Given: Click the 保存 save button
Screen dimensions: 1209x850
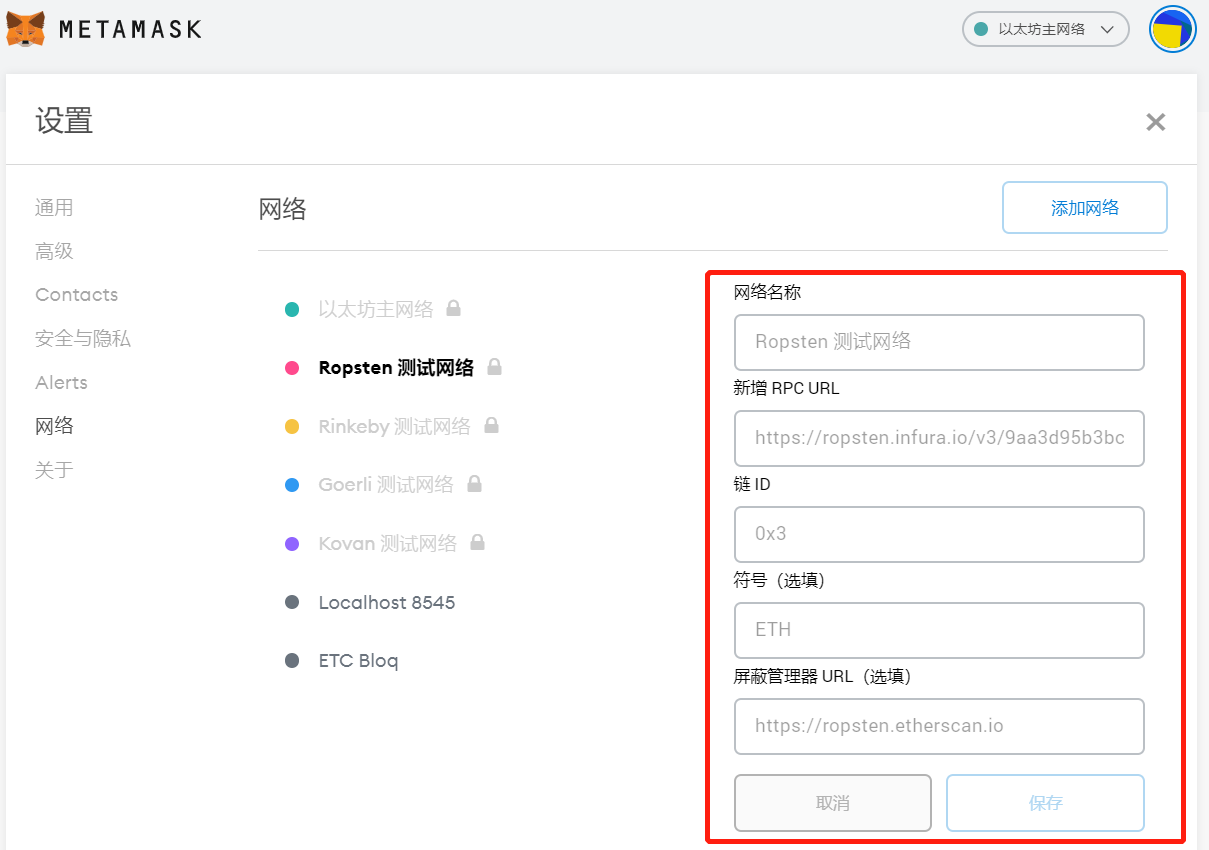Looking at the screenshot, I should pos(1045,803).
